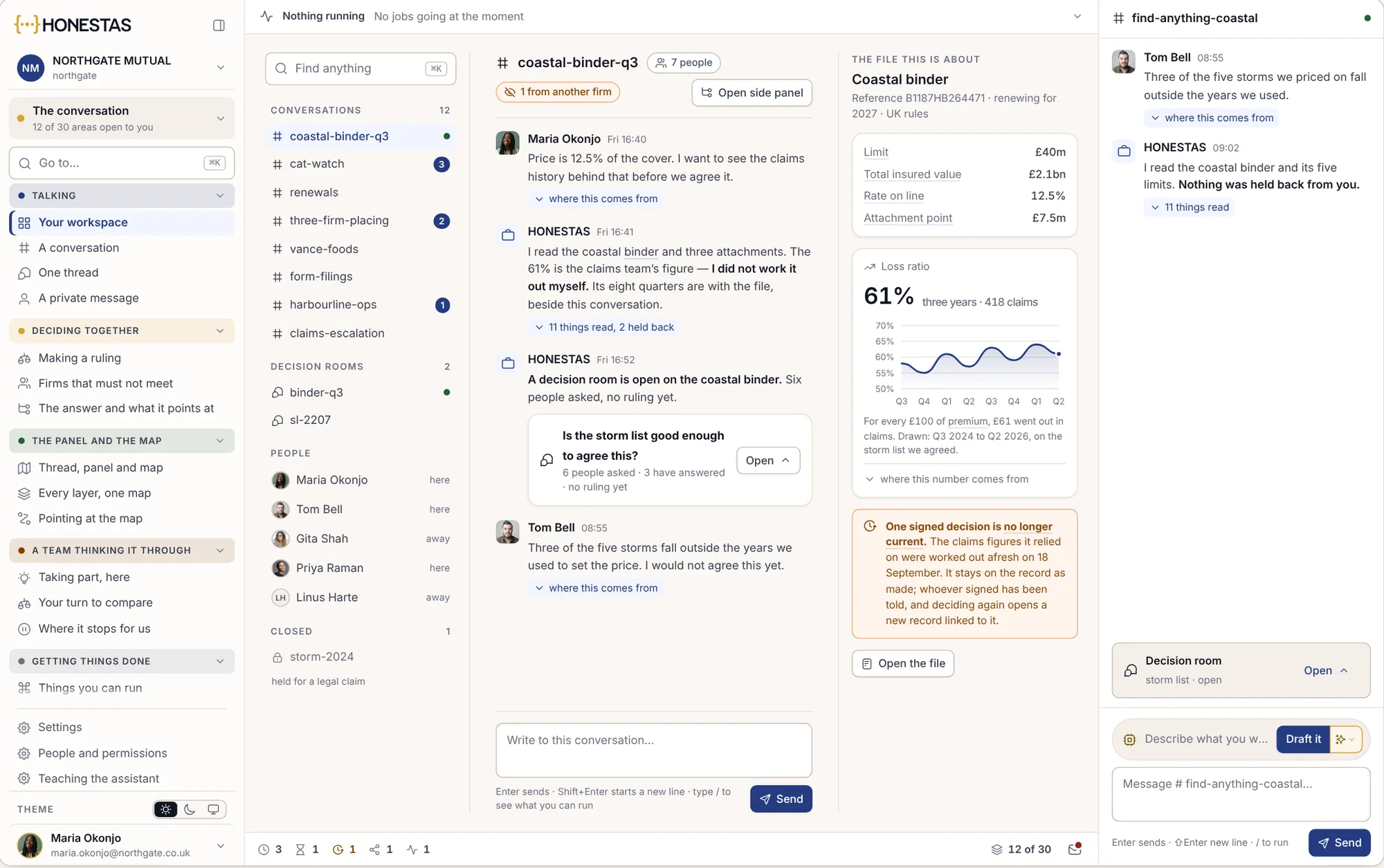Click the chip icon in the Describe field
This screenshot has width=1384, height=868.
1129,739
